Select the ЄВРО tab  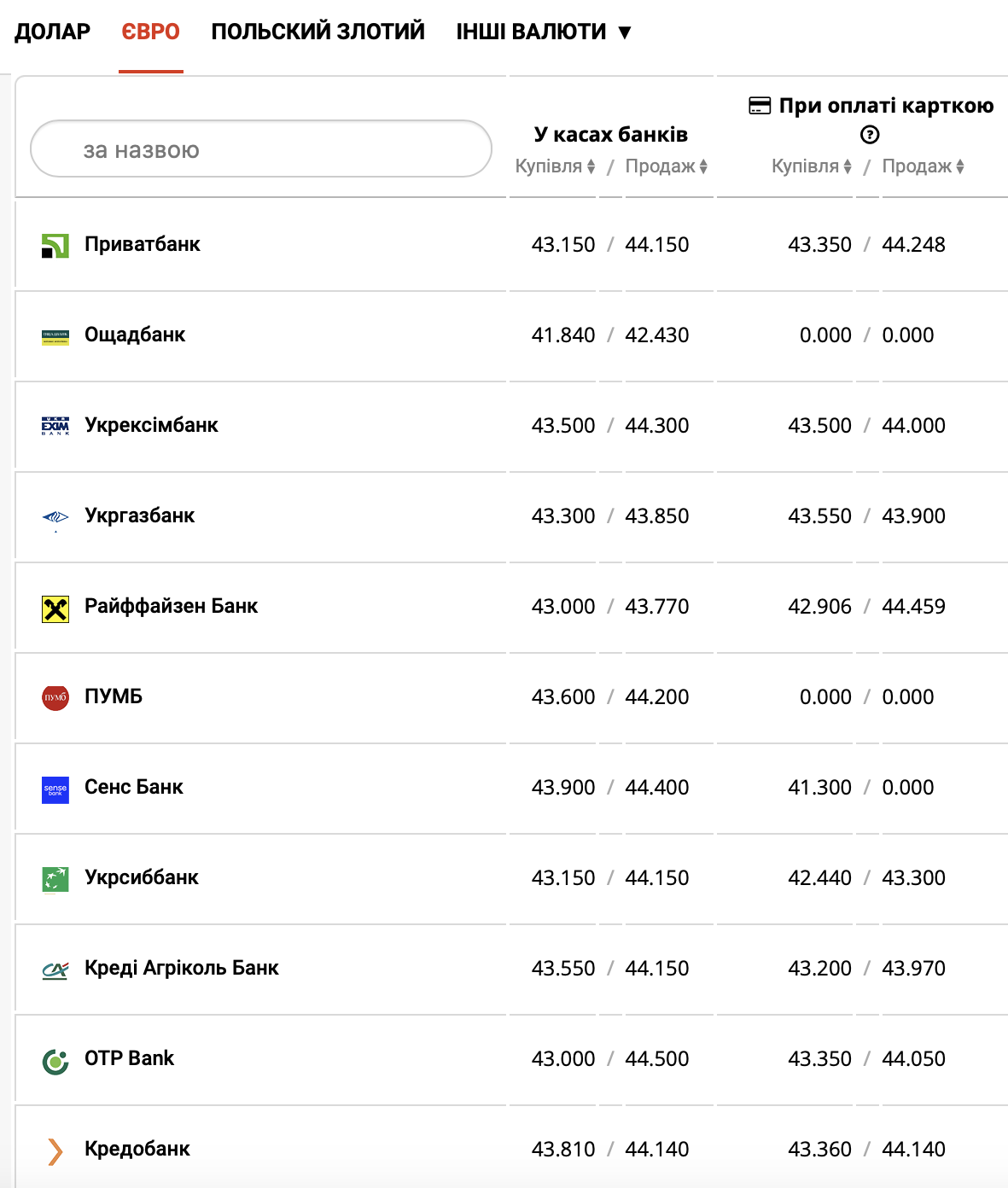[x=150, y=32]
